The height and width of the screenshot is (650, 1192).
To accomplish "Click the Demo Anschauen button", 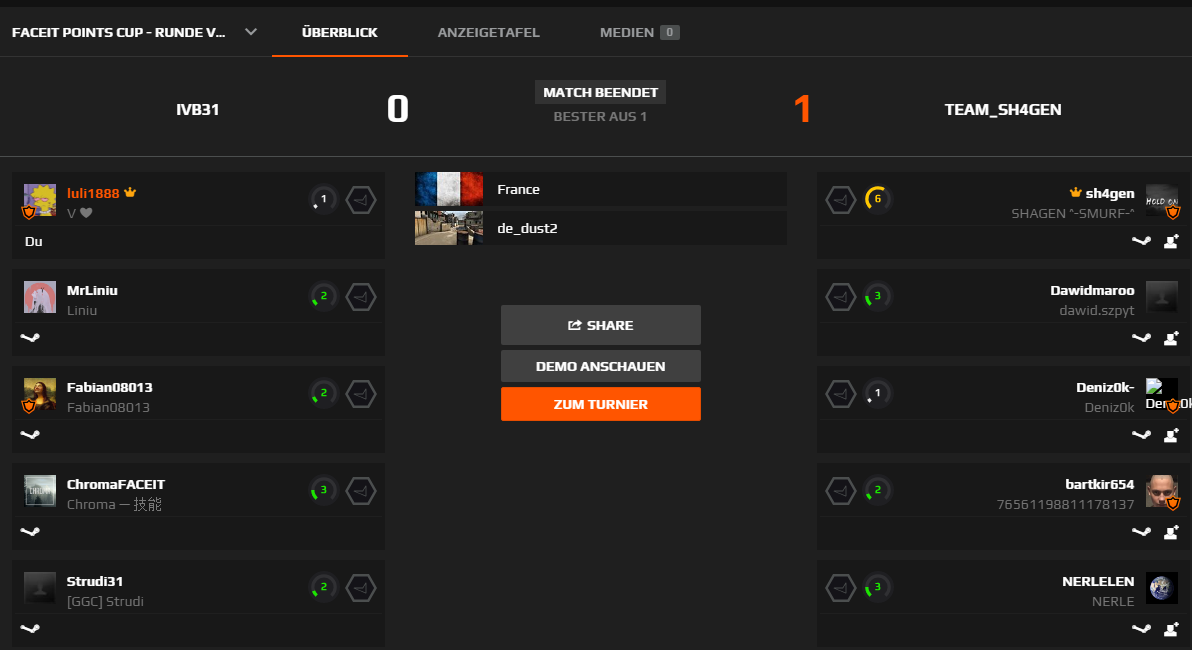I will pos(601,366).
